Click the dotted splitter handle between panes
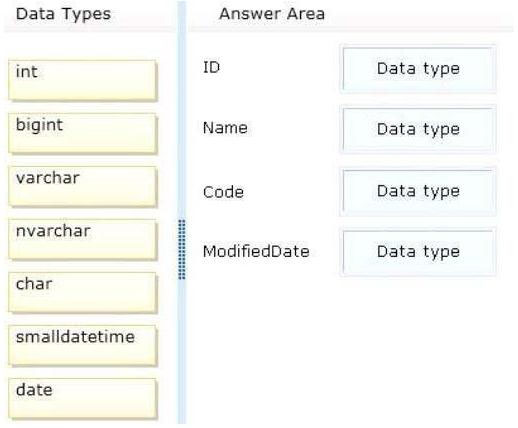The image size is (518, 428). pos(182,249)
